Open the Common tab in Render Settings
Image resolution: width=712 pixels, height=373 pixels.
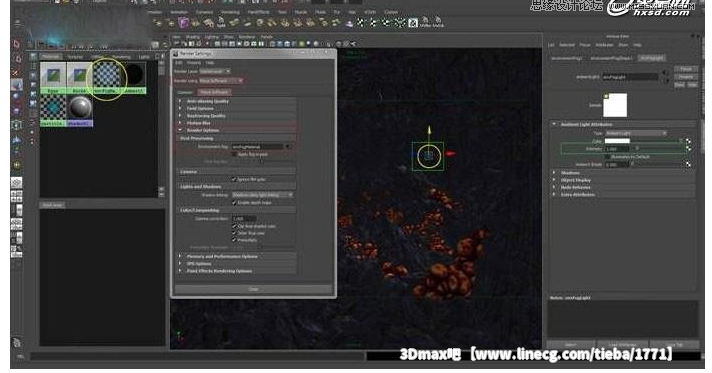[185, 92]
